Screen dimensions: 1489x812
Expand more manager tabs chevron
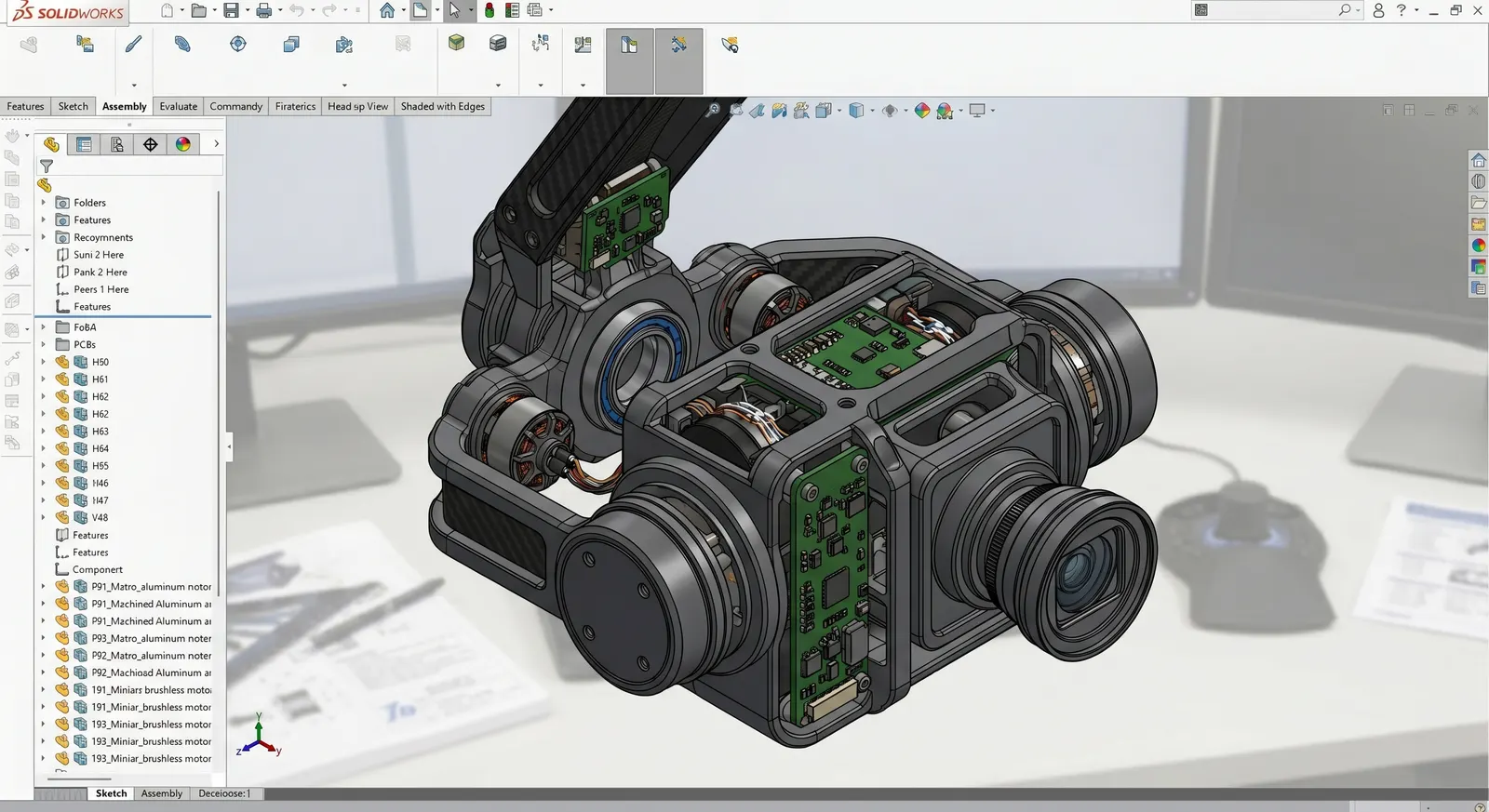click(216, 144)
